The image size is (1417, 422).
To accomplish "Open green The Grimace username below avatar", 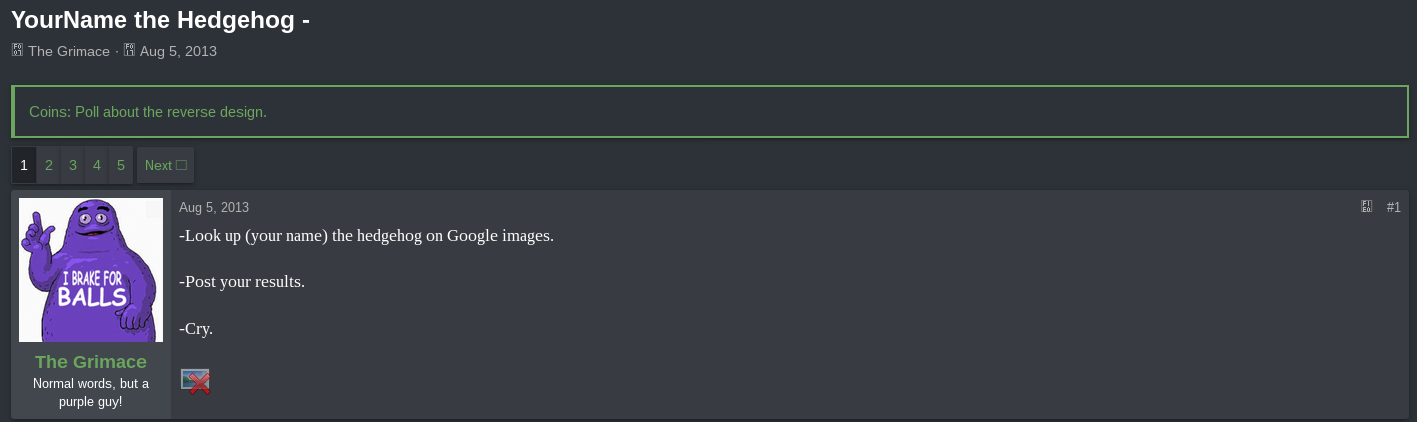I will click(x=91, y=361).
